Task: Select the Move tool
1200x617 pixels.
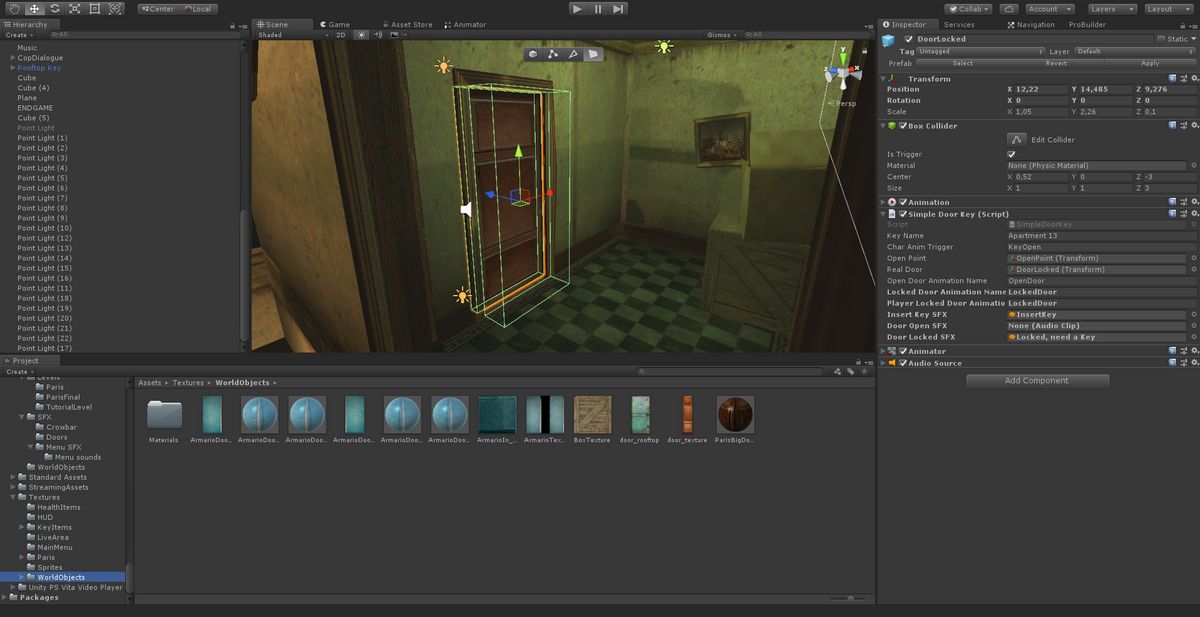Action: [35, 9]
